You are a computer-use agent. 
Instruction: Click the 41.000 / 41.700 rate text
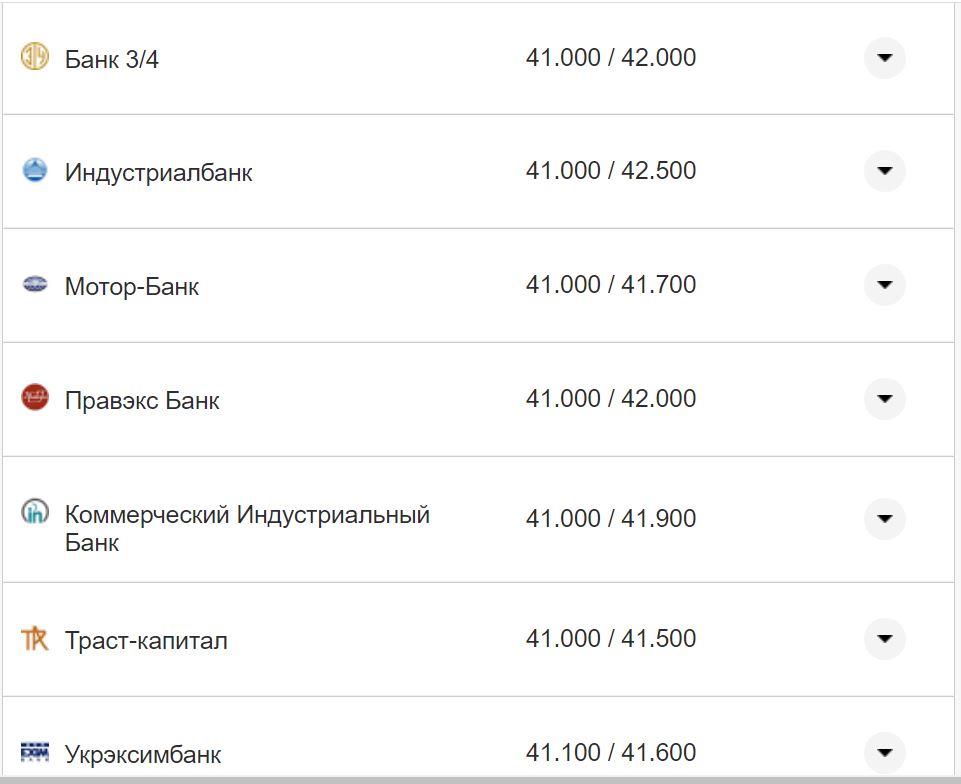tap(610, 284)
